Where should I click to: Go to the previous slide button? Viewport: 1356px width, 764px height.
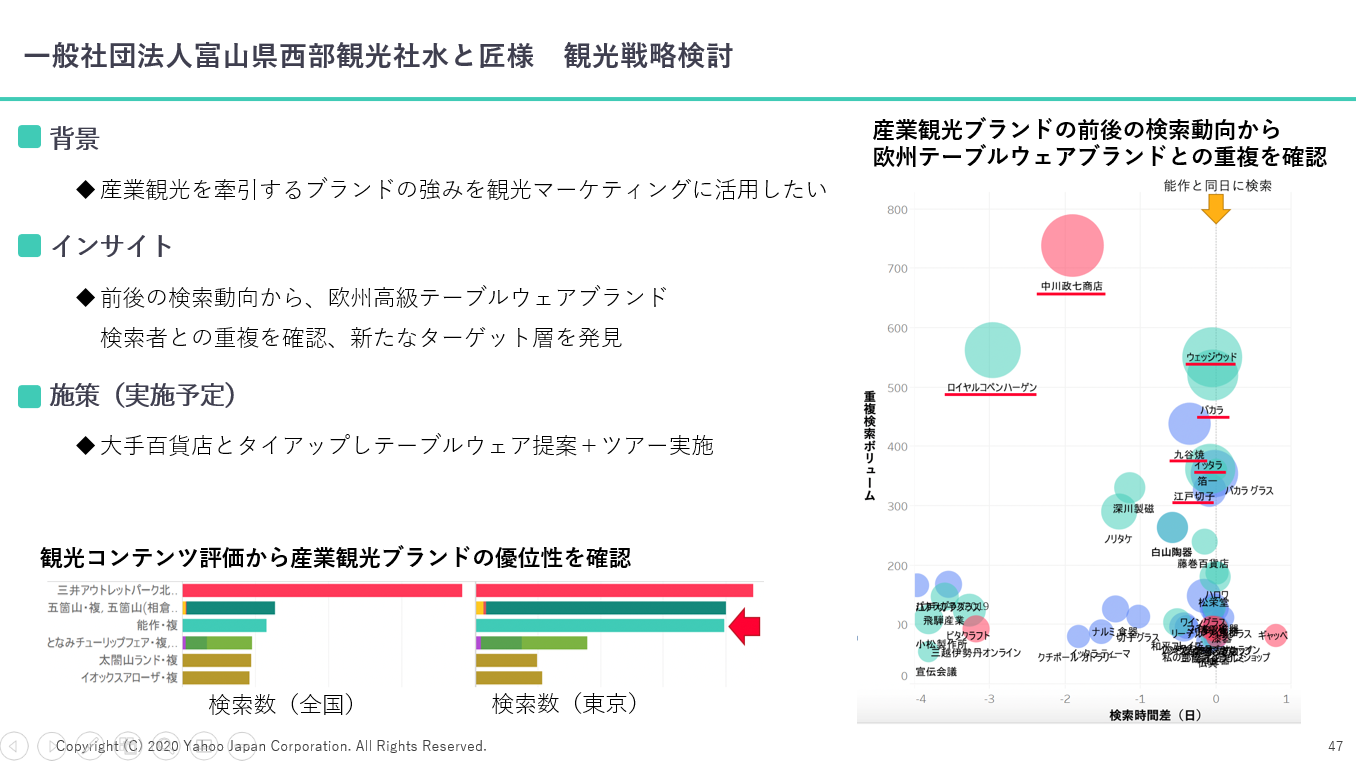[14, 745]
